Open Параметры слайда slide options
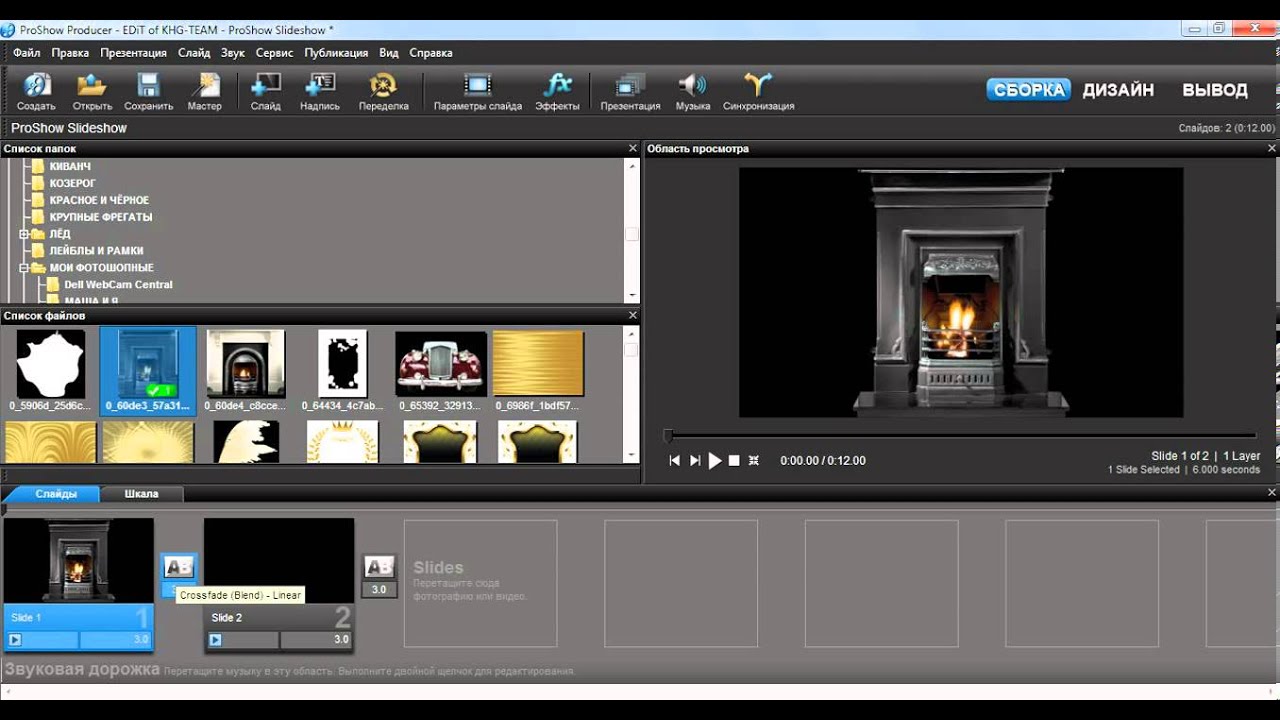Viewport: 1280px width, 720px height. point(478,90)
